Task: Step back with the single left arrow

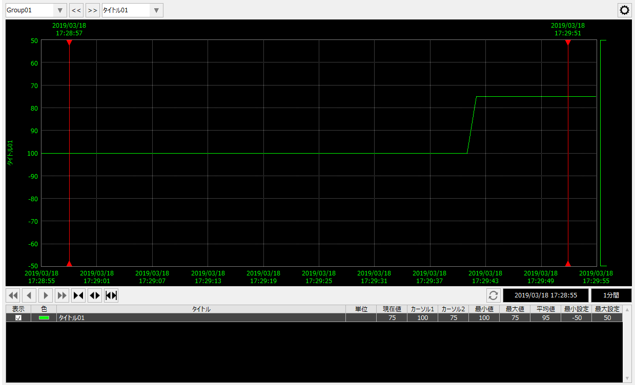Action: coord(29,296)
